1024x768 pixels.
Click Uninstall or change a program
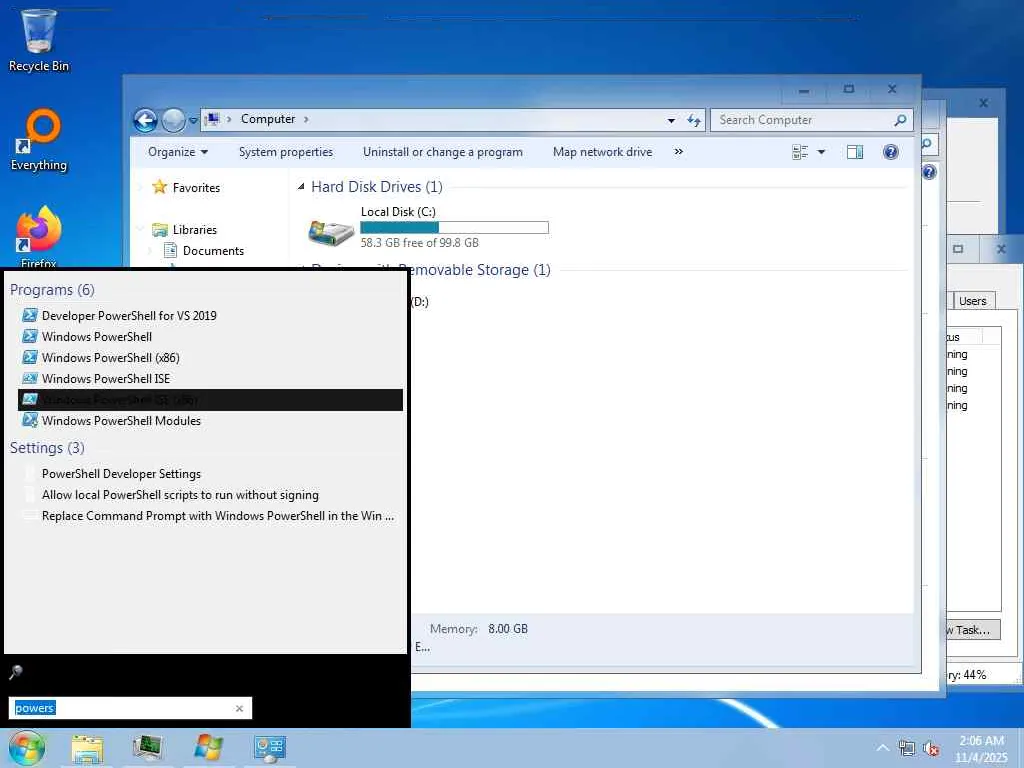pyautogui.click(x=443, y=152)
